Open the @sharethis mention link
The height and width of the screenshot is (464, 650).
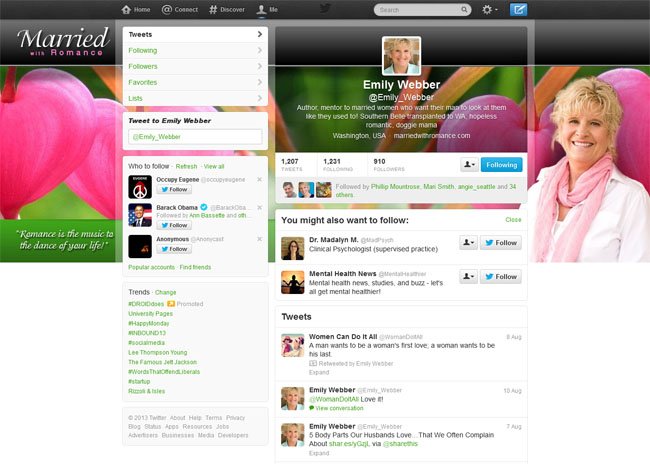point(400,444)
